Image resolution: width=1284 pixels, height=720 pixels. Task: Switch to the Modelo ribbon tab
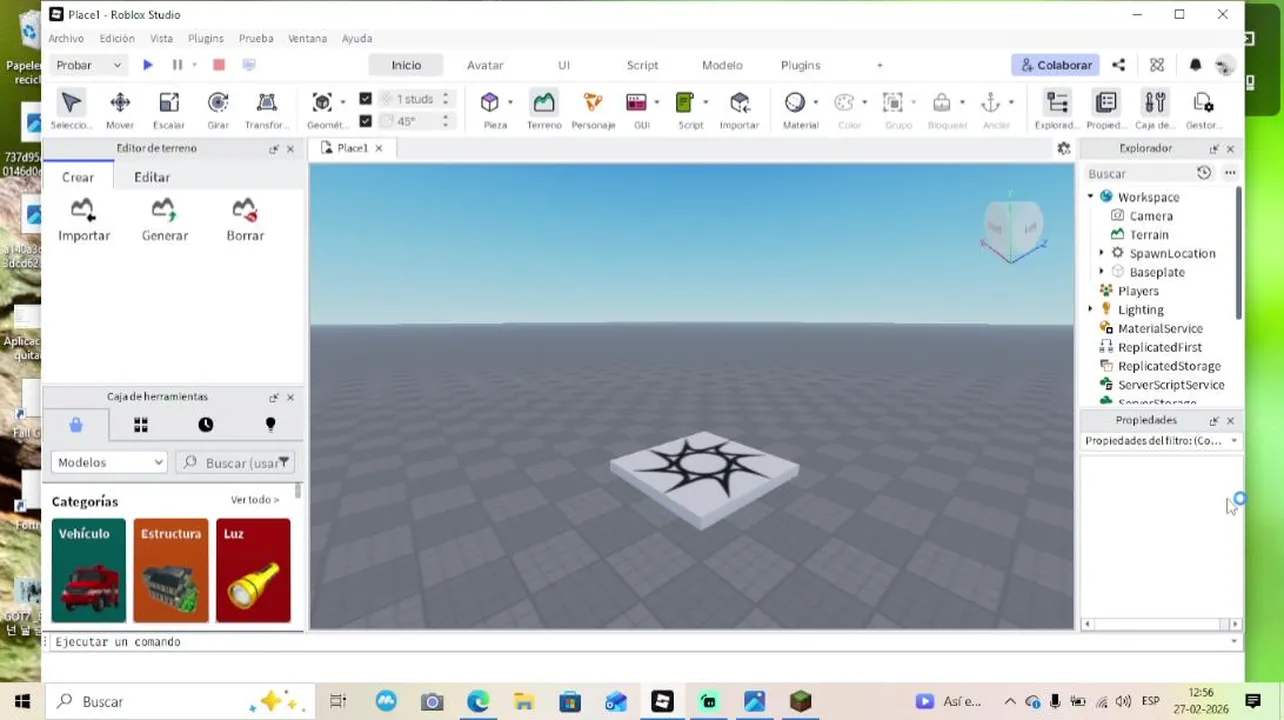[722, 65]
